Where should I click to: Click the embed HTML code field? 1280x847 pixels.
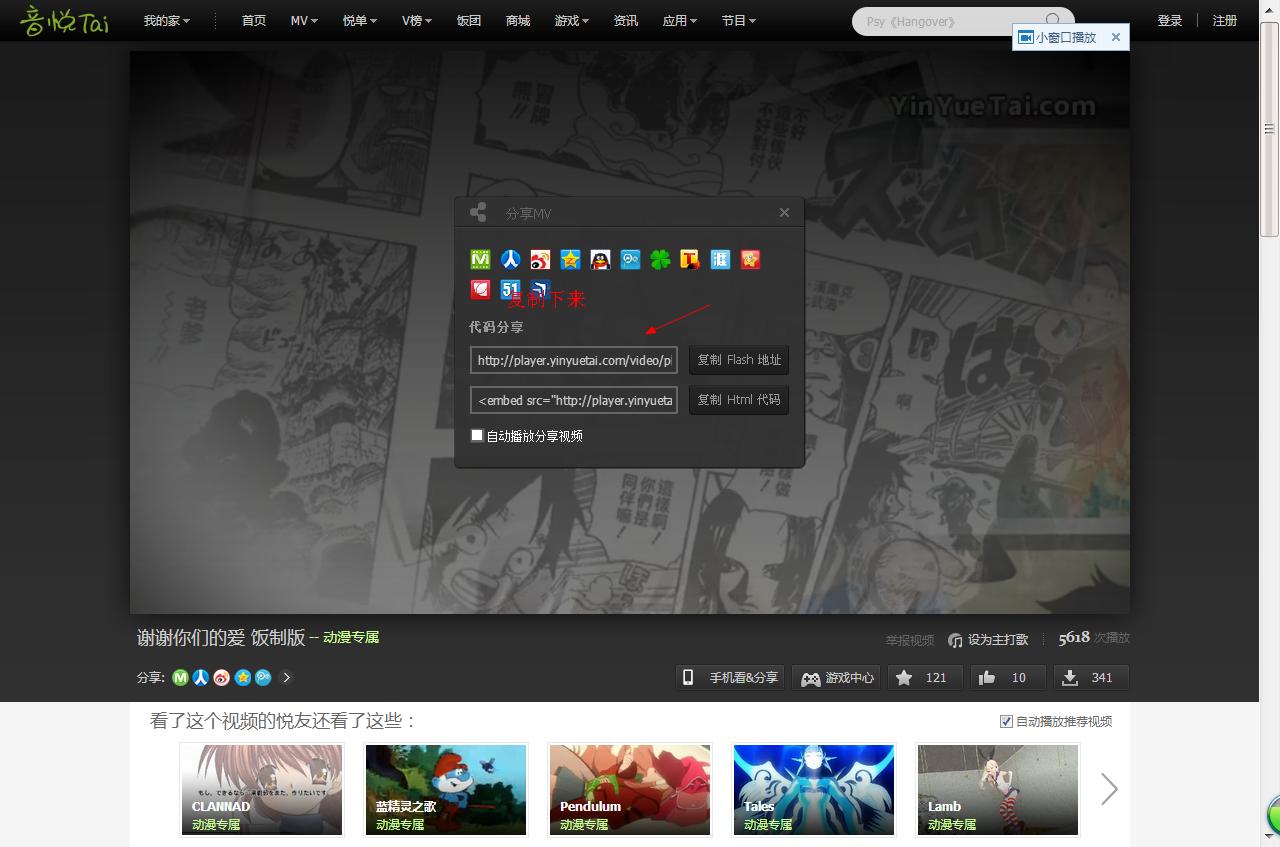pyautogui.click(x=574, y=400)
